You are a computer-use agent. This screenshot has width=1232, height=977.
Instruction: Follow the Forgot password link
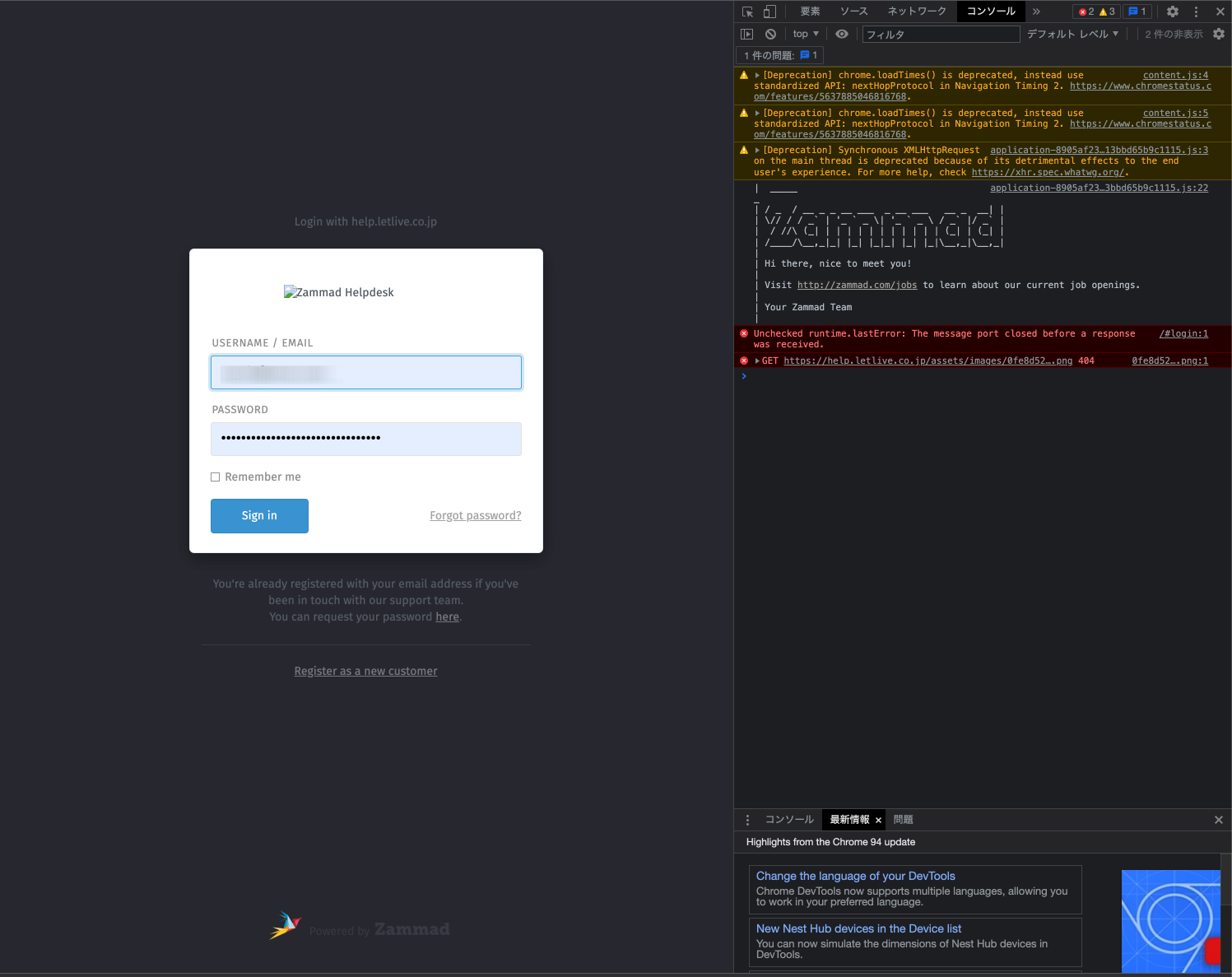[x=475, y=515]
